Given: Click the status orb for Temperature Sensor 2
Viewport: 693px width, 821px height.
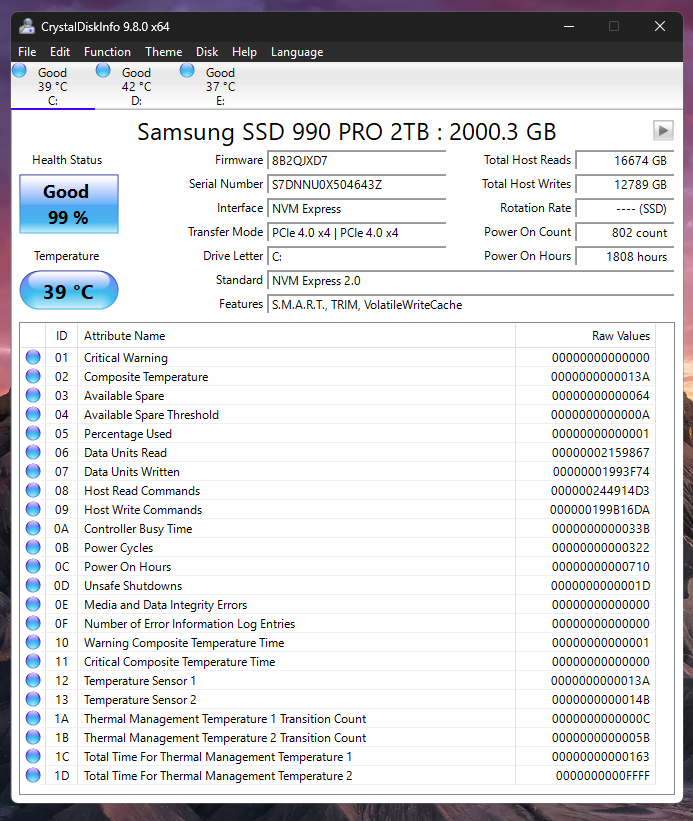Looking at the screenshot, I should click(x=33, y=699).
